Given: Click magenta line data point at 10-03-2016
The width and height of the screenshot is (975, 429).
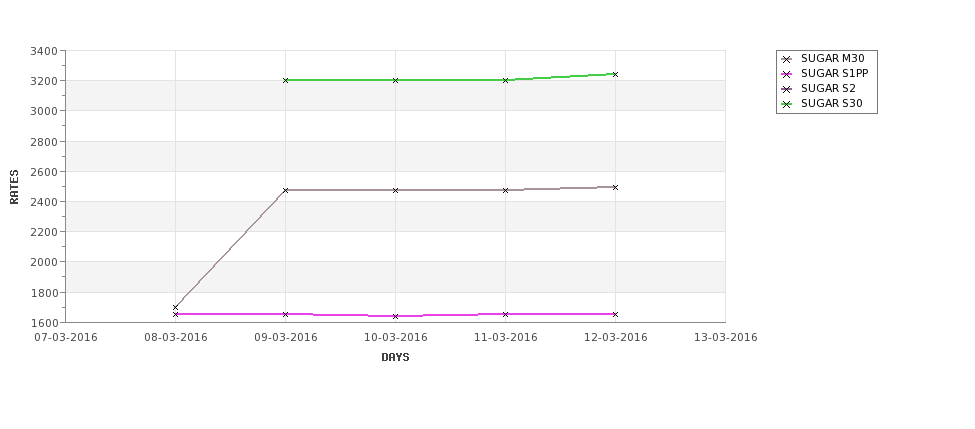Looking at the screenshot, I should [x=395, y=316].
